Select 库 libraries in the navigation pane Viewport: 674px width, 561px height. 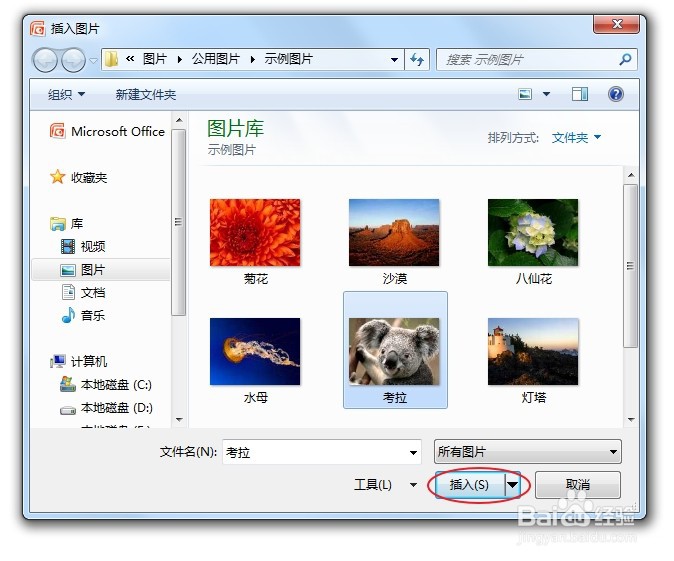tap(67, 223)
